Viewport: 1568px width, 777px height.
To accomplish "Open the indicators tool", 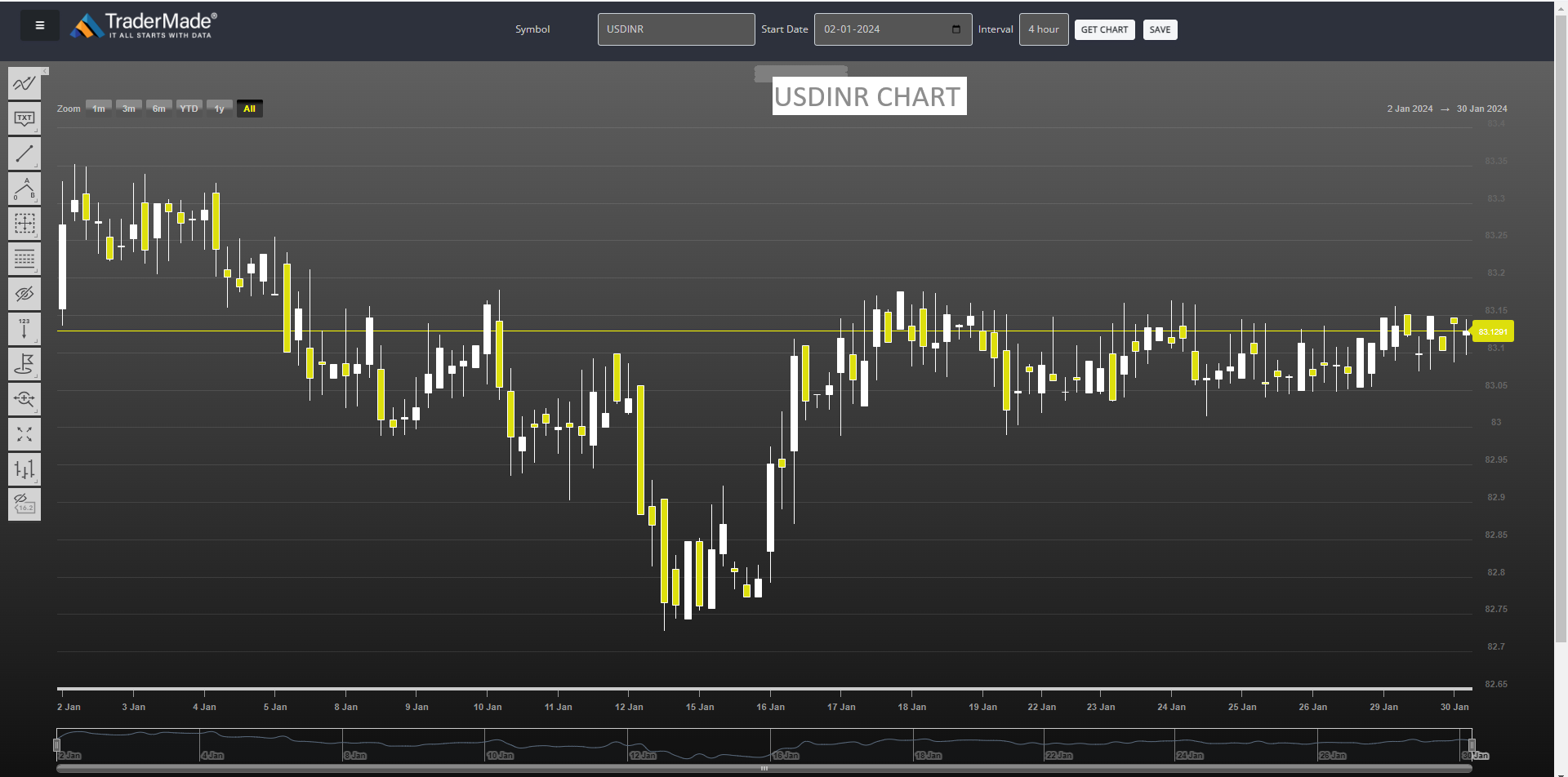I will coord(24,83).
